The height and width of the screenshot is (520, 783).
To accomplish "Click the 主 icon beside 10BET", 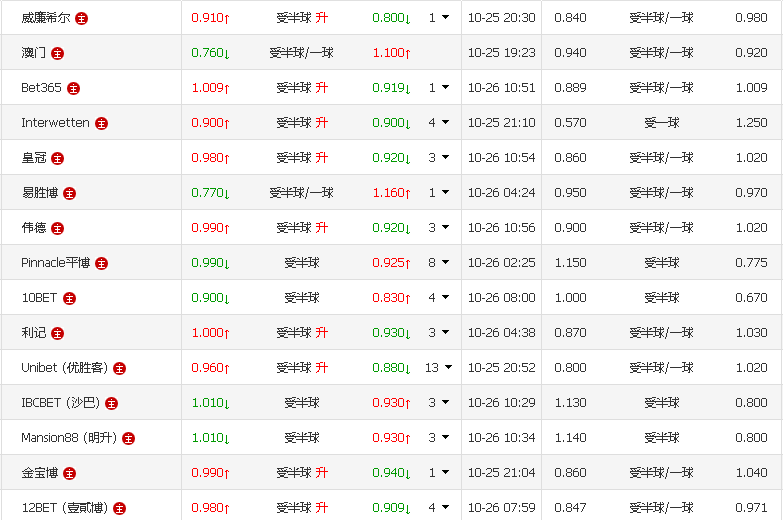I will click(69, 298).
